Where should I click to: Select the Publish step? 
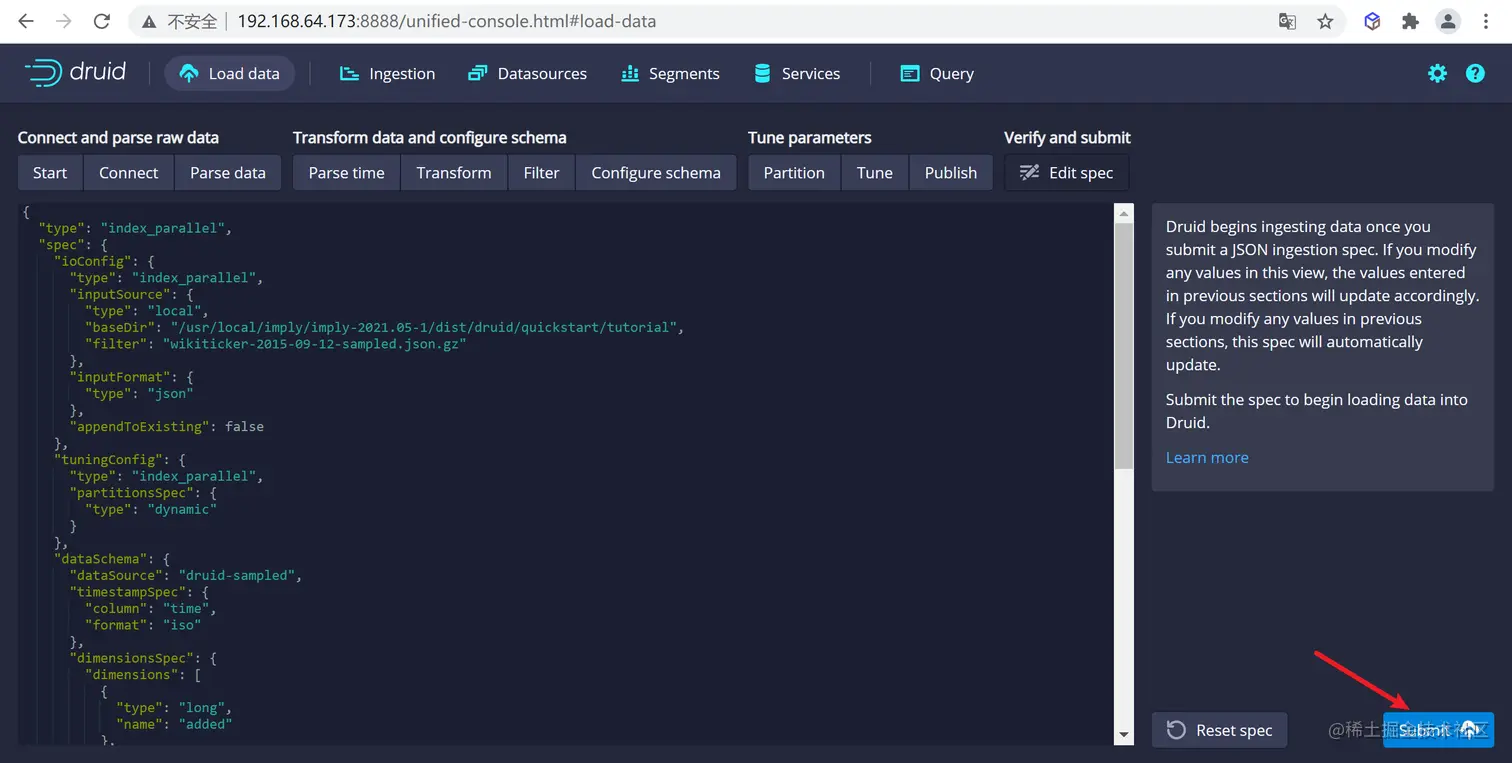point(951,173)
